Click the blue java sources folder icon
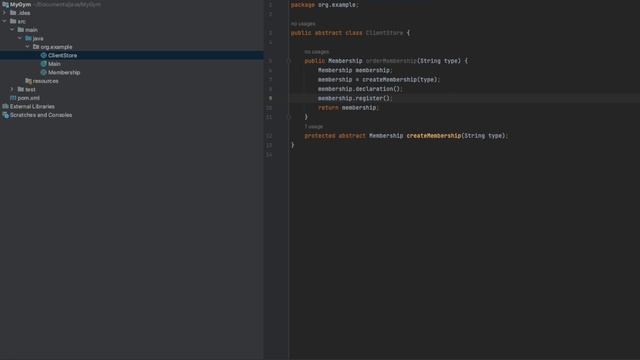 pyautogui.click(x=28, y=38)
